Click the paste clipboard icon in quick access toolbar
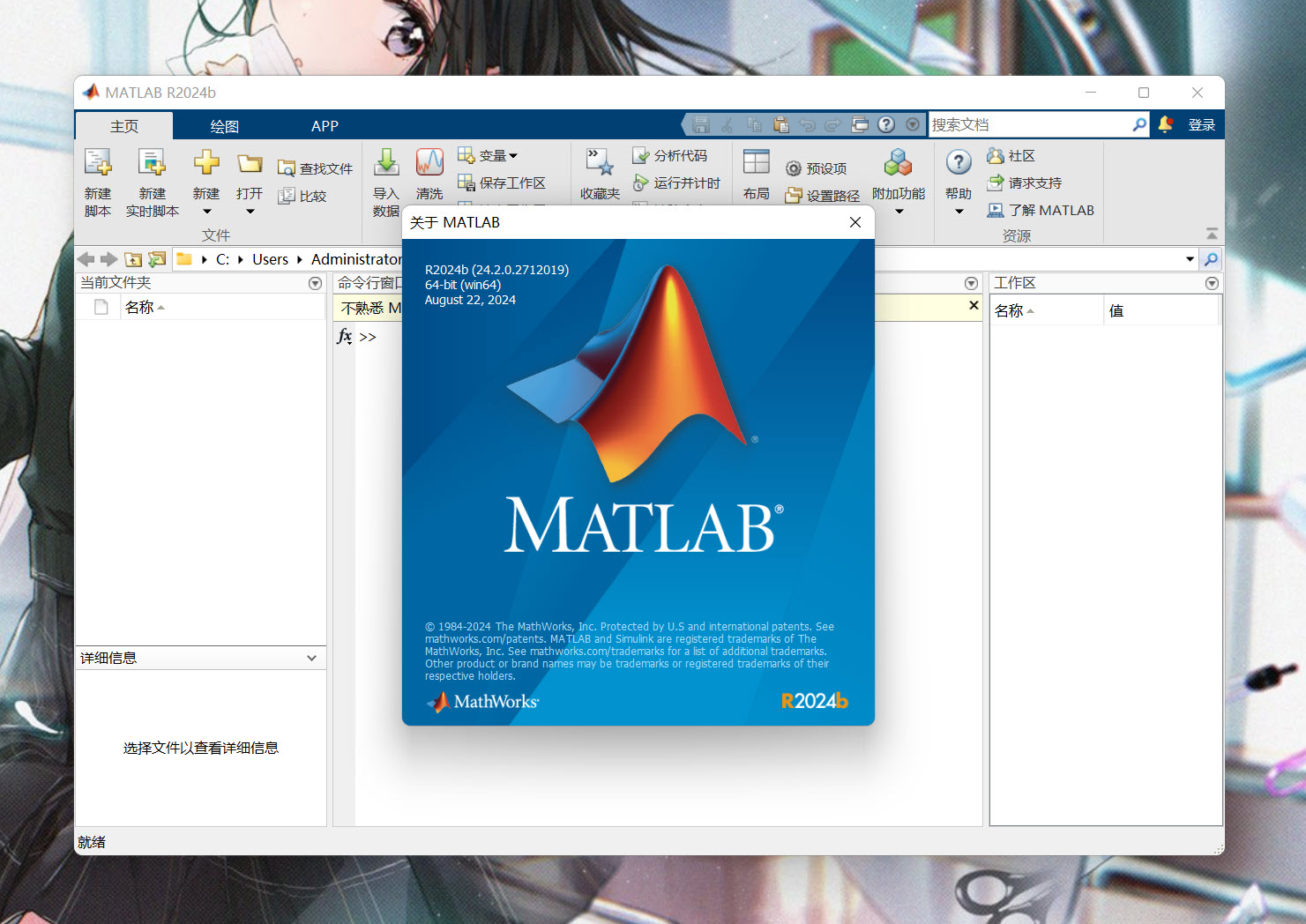Viewport: 1306px width, 924px height. [x=780, y=125]
